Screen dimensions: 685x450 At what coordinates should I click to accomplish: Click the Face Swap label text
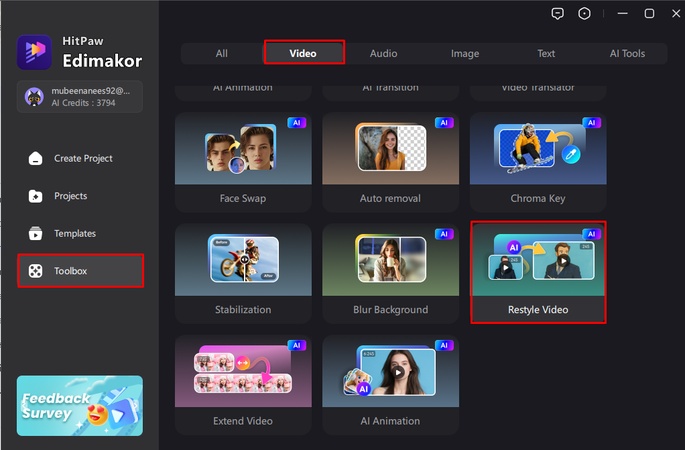pos(243,198)
